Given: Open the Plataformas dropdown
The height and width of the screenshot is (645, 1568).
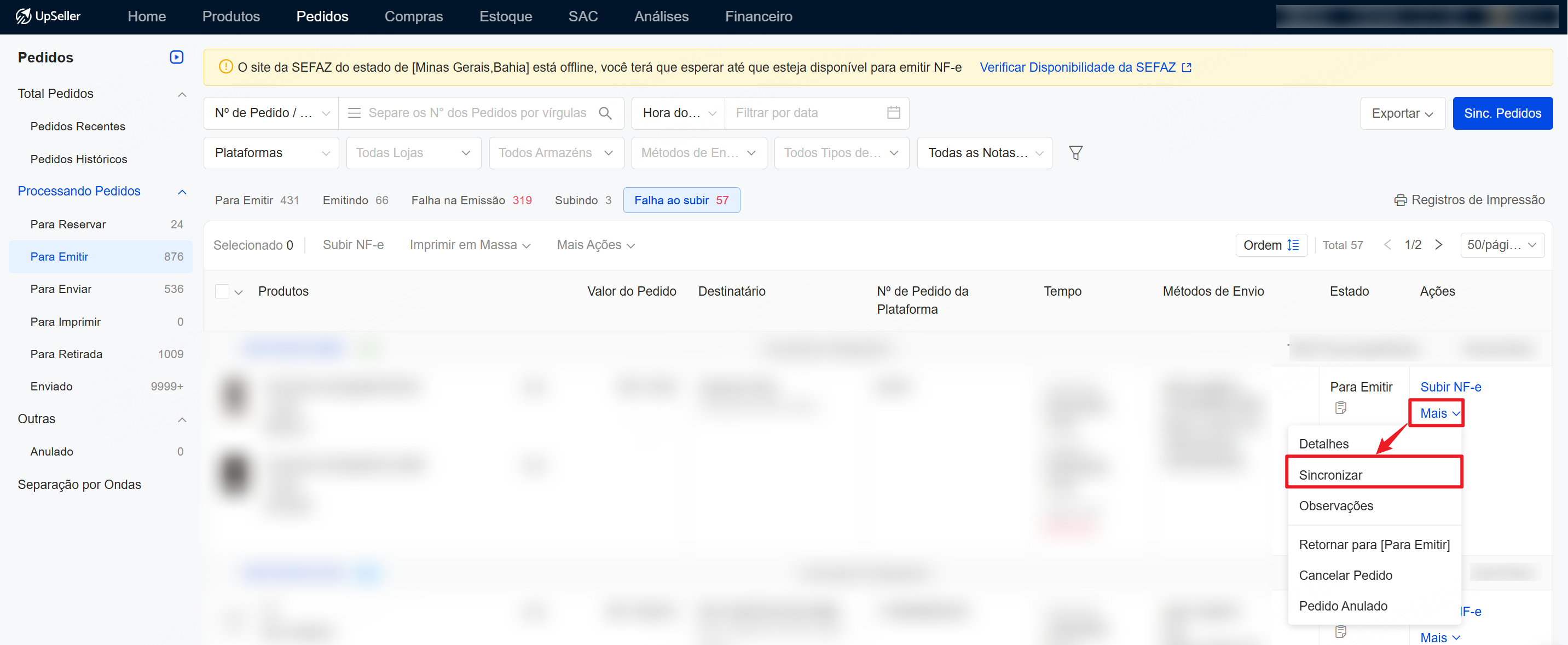Looking at the screenshot, I should click(x=271, y=153).
